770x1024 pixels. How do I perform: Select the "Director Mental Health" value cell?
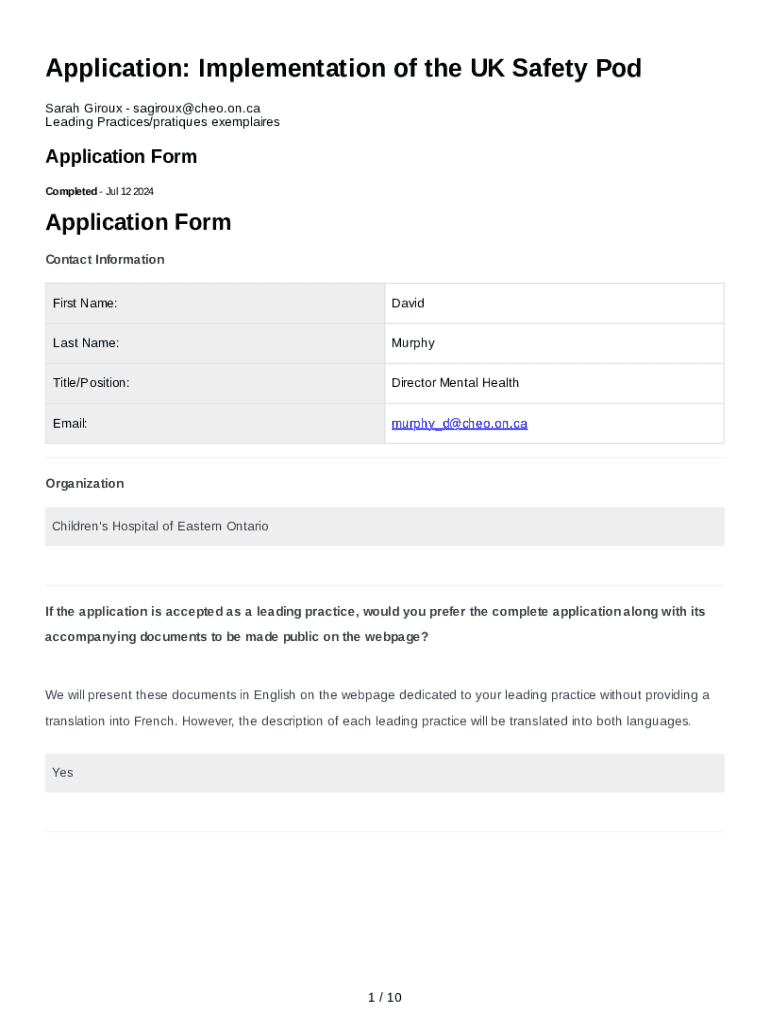[x=553, y=383]
